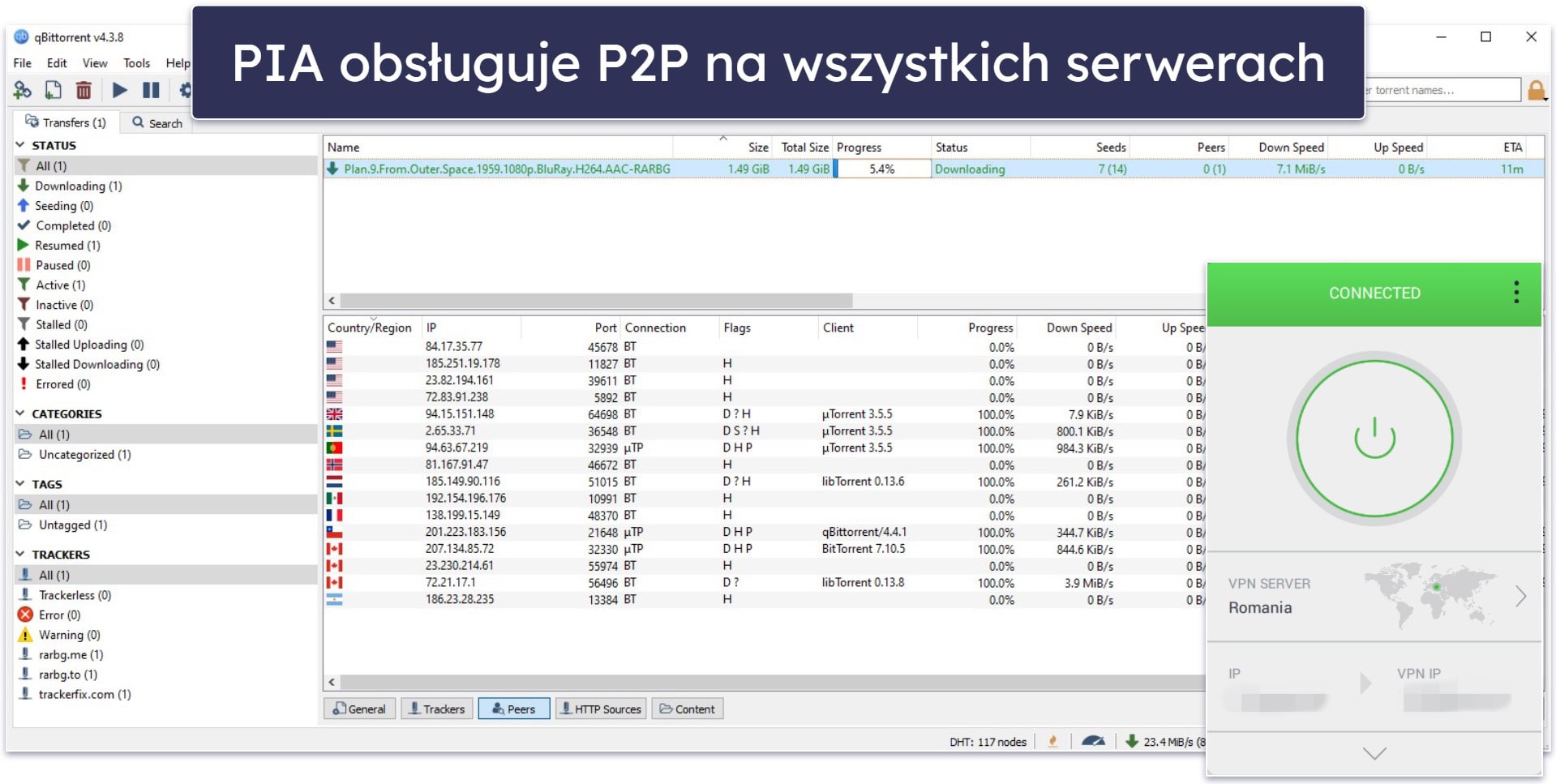Toggle the PIA VPN power button
Viewport: 1556px width, 784px height.
(1374, 439)
